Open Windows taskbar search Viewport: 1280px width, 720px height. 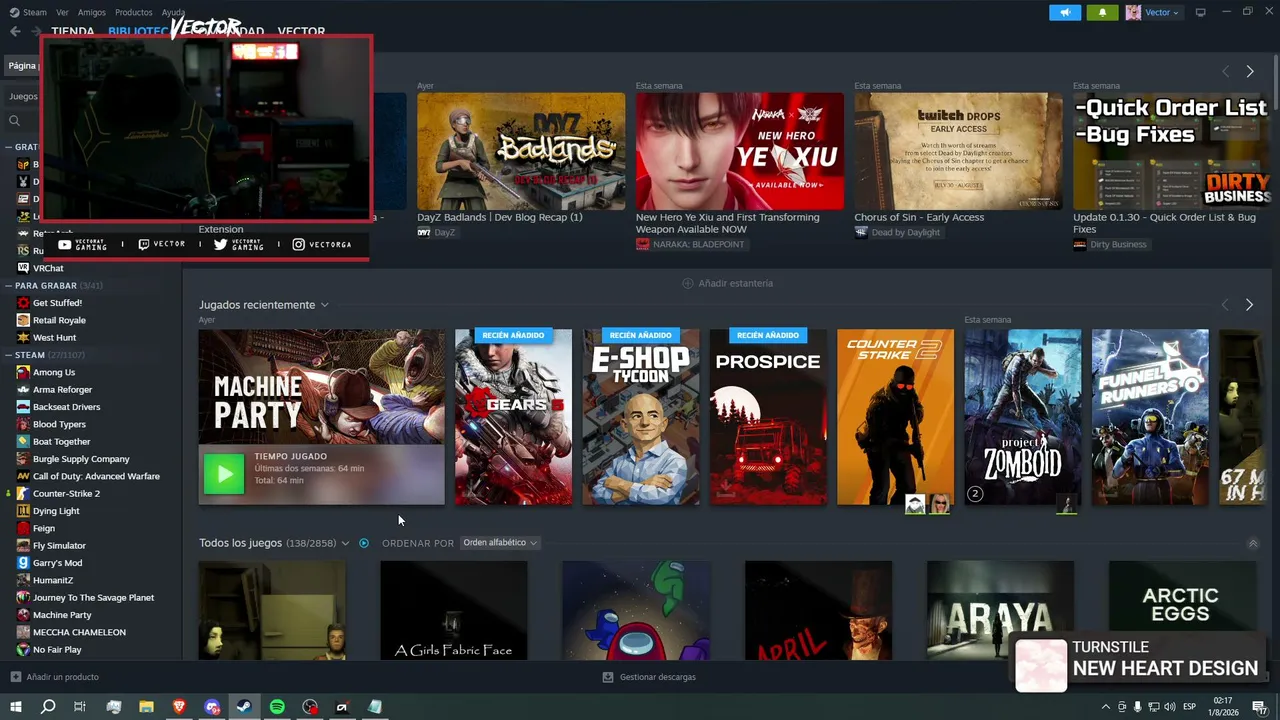pyautogui.click(x=47, y=707)
